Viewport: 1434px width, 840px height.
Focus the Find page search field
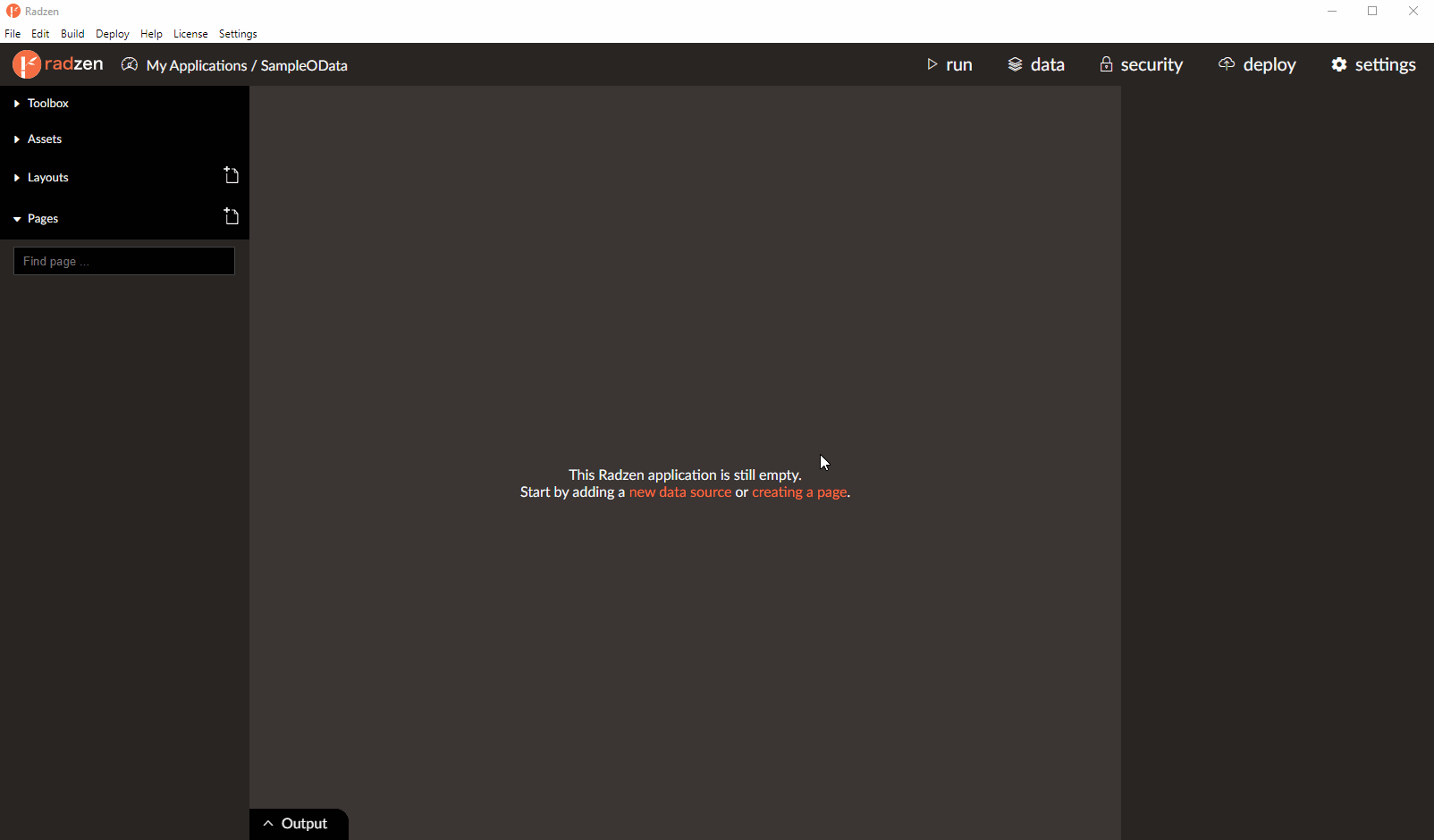click(x=124, y=261)
